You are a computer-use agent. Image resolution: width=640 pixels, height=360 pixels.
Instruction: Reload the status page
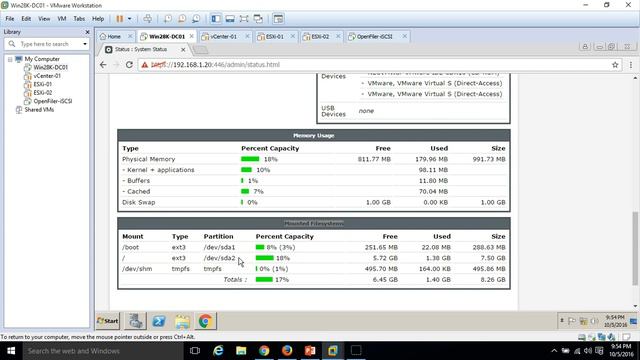pos(129,64)
